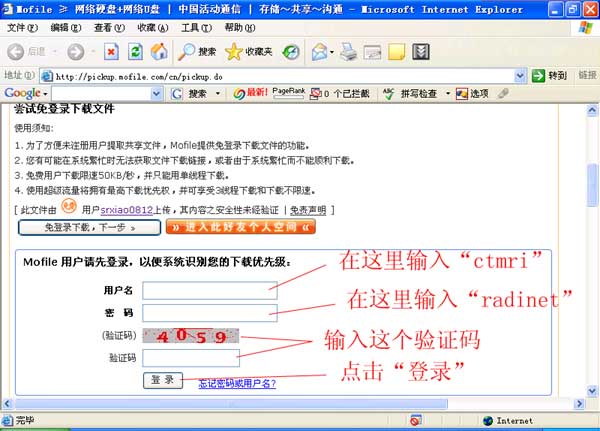600x431 pixels.
Task: Click the 密码 input field
Action: pyautogui.click(x=210, y=313)
